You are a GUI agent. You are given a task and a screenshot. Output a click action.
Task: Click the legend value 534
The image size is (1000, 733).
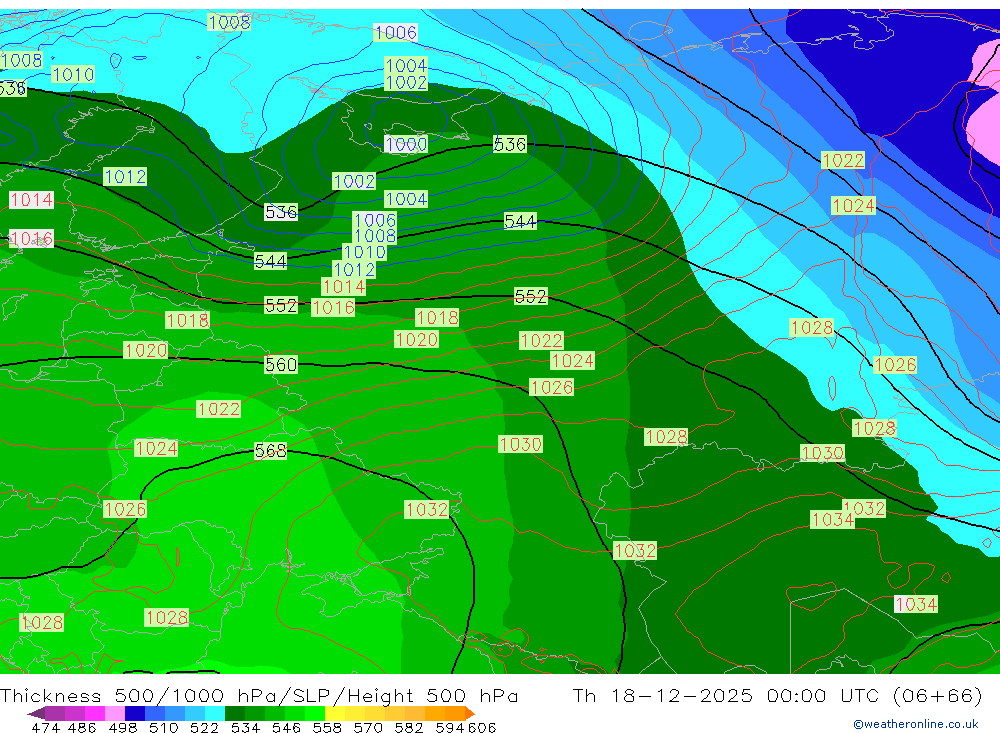coord(246,727)
